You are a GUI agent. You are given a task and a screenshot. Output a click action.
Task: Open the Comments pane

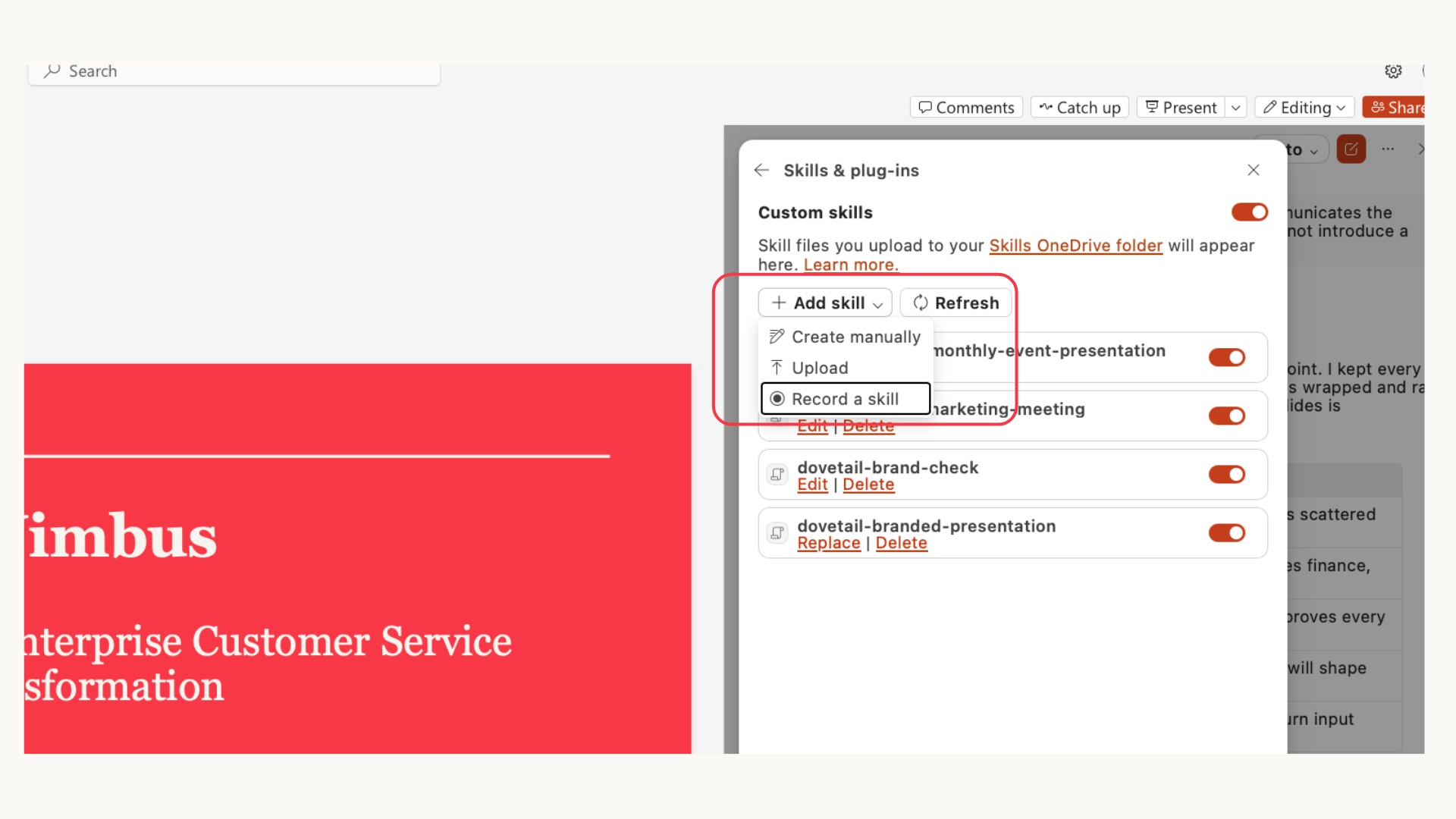[x=966, y=108]
